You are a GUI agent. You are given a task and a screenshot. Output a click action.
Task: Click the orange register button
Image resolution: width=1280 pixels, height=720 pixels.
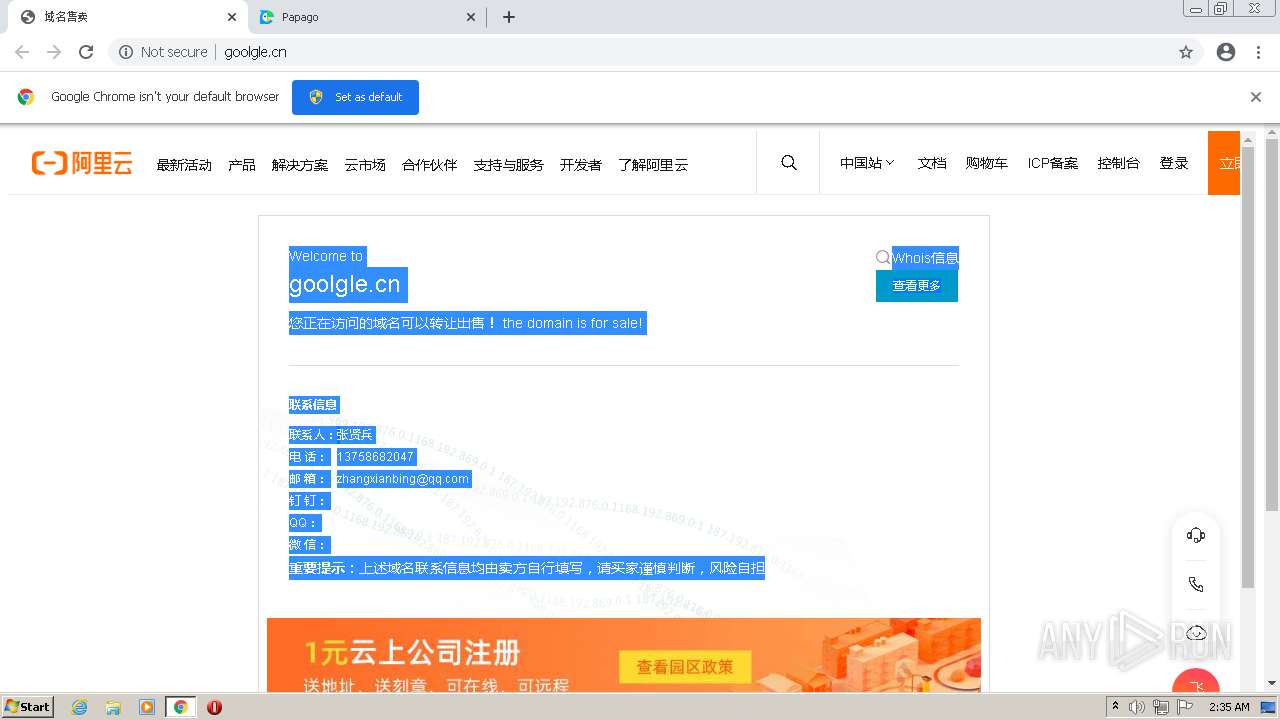1224,163
